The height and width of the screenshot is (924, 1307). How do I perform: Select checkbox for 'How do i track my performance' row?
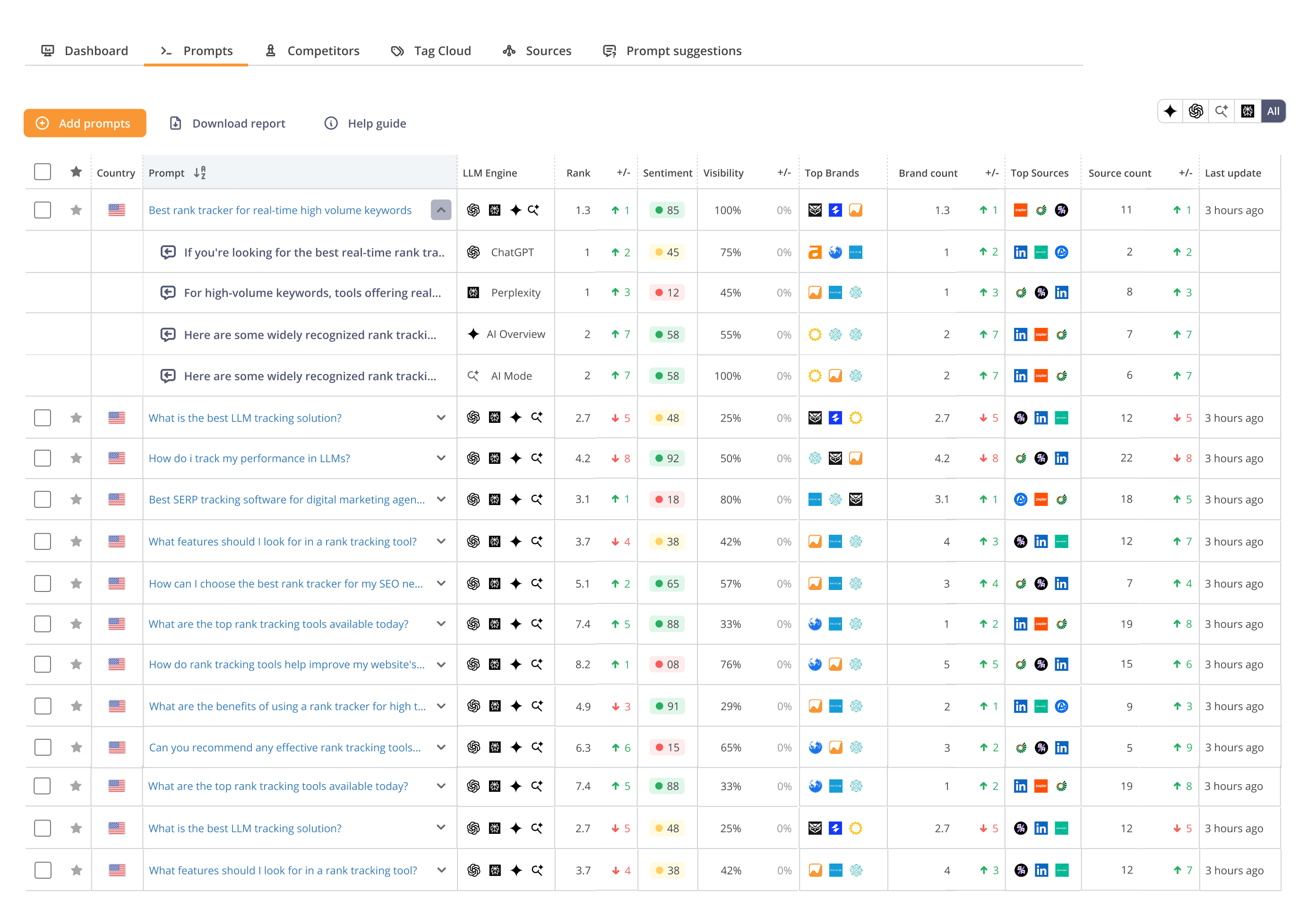click(43, 458)
